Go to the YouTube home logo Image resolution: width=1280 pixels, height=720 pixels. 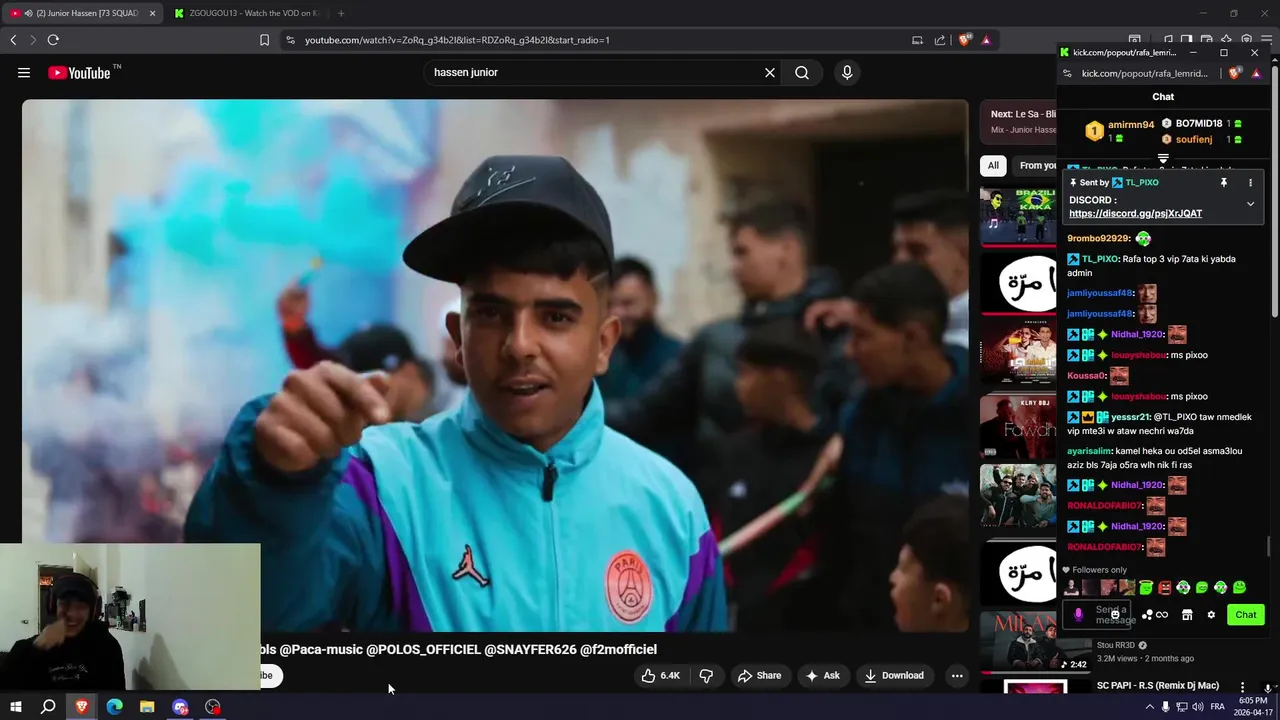(x=79, y=72)
